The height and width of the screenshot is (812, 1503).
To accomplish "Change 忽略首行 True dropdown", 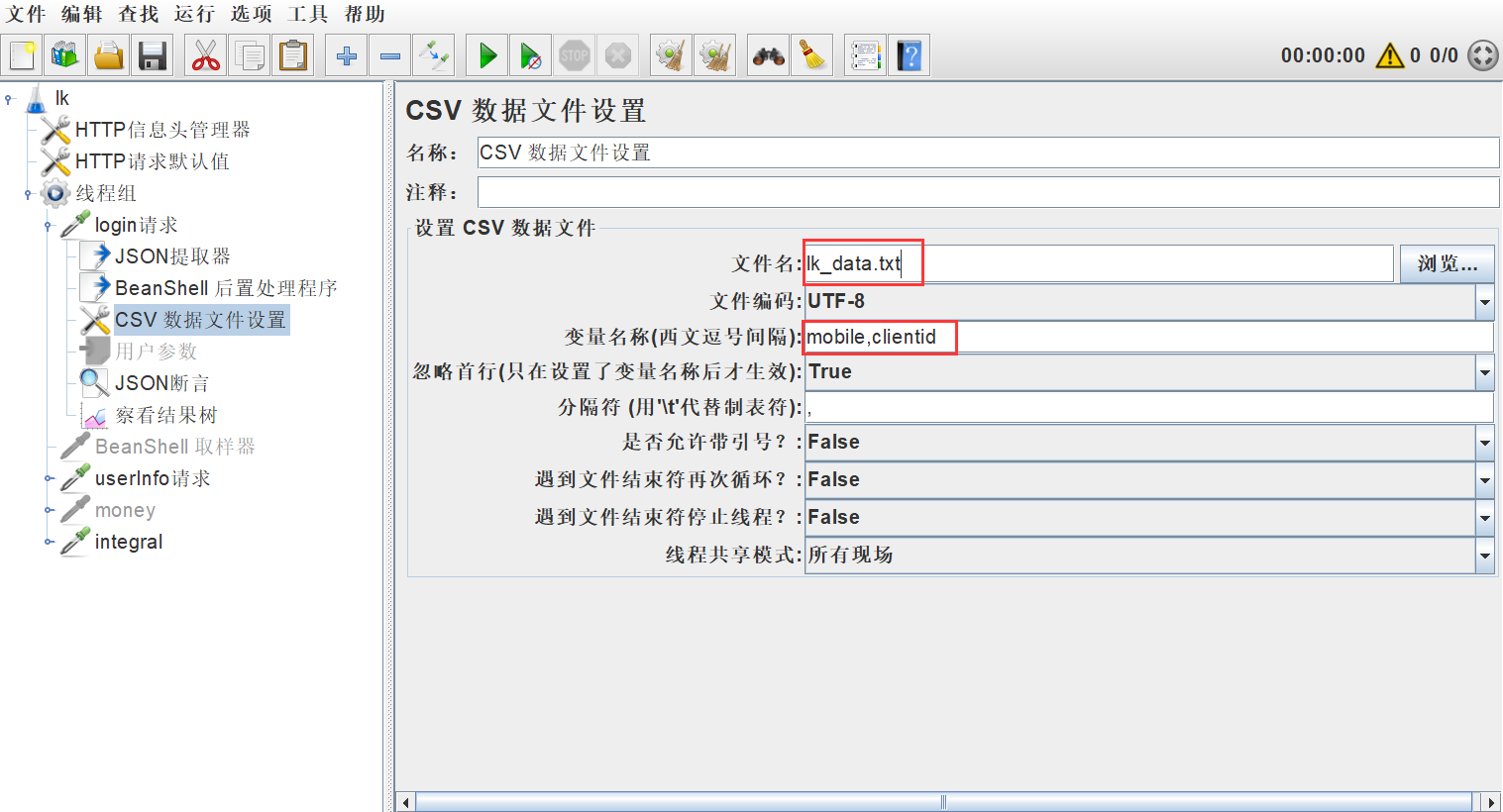I will pos(1484,371).
